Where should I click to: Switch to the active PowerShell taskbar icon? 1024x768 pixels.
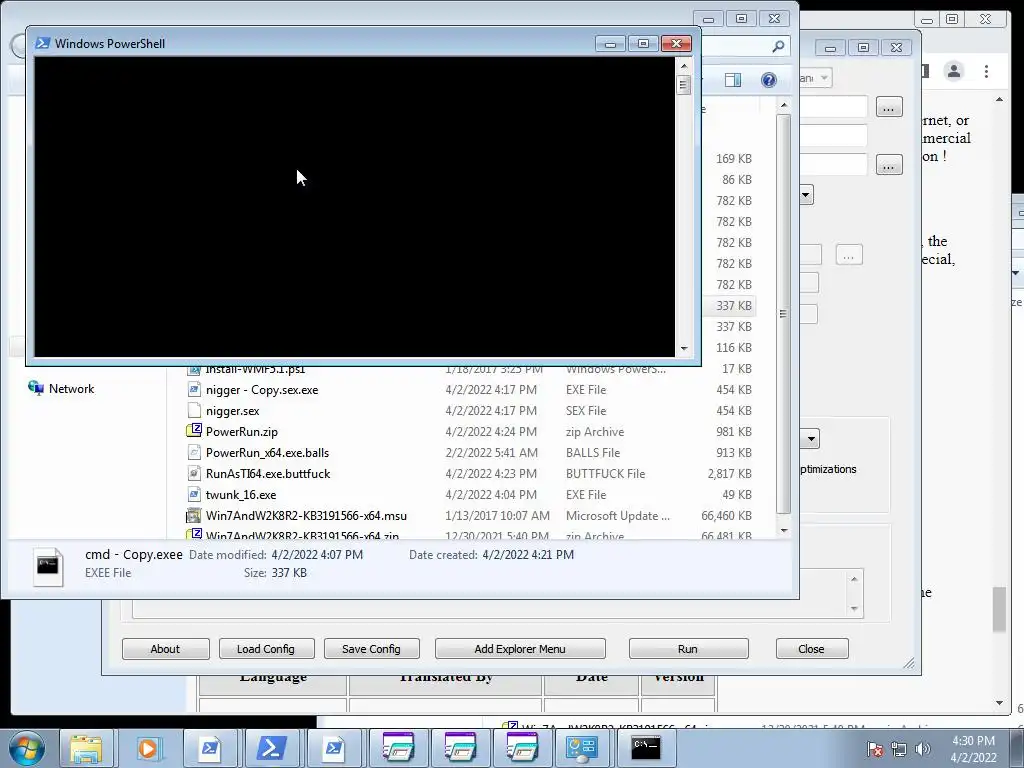click(271, 749)
